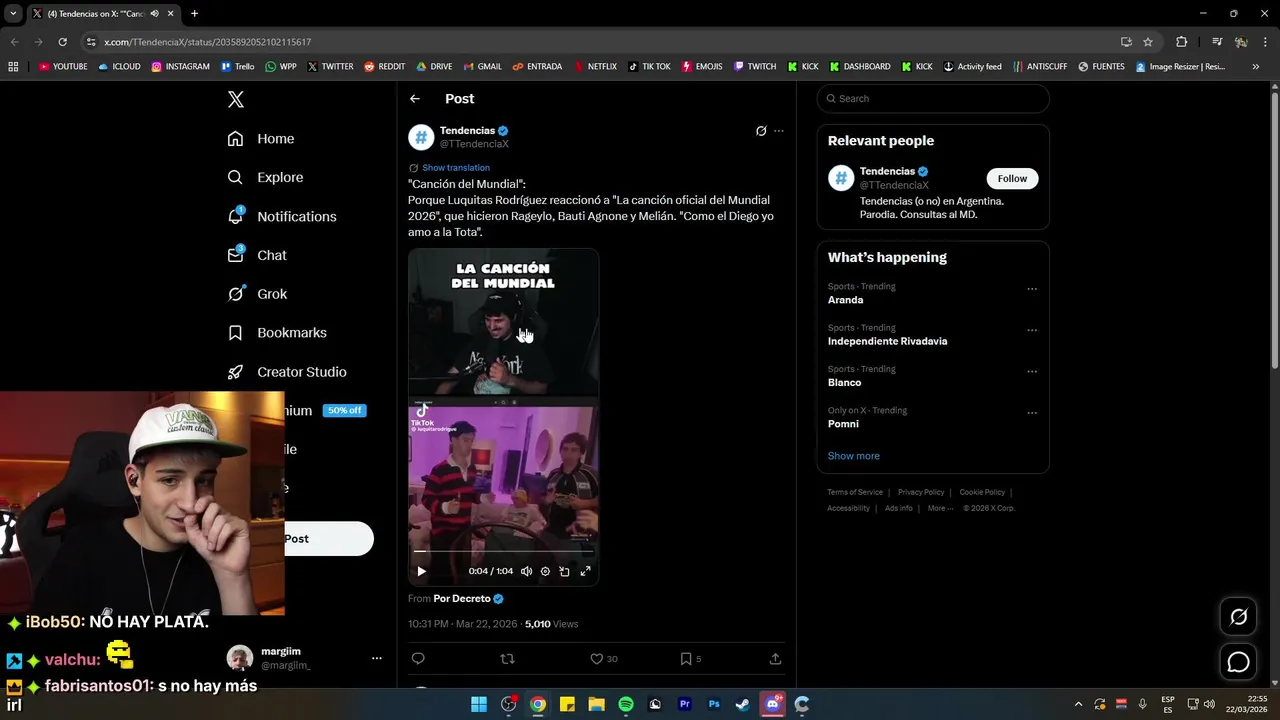Open Creator Studio in the sidebar
The image size is (1280, 720).
pos(287,372)
